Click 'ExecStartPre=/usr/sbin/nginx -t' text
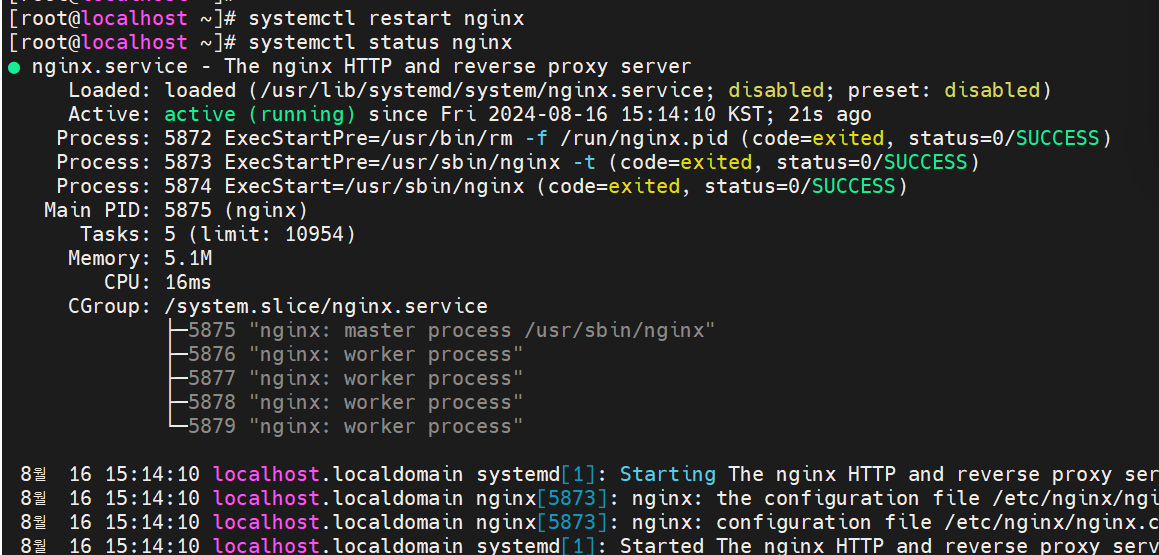 [x=411, y=163]
